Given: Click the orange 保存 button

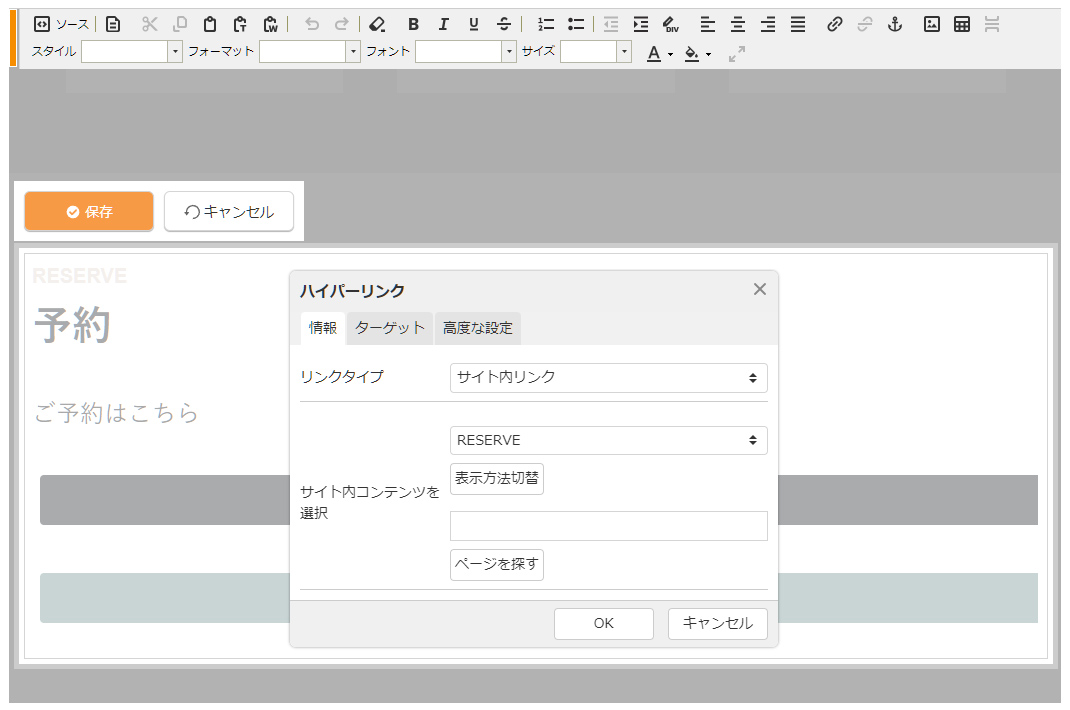Looking at the screenshot, I should pos(89,212).
